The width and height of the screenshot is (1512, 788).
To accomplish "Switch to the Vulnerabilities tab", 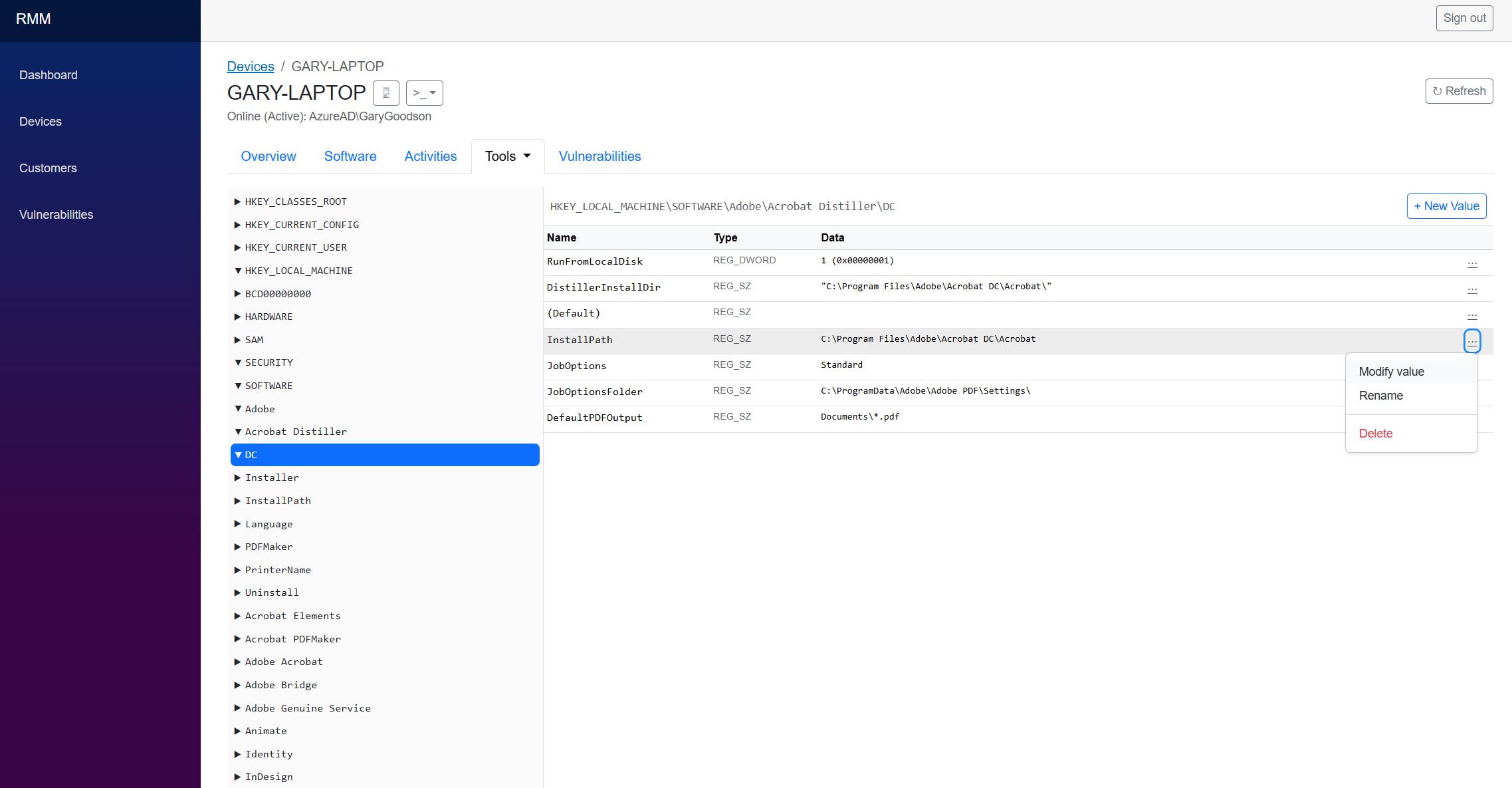I will (x=599, y=156).
